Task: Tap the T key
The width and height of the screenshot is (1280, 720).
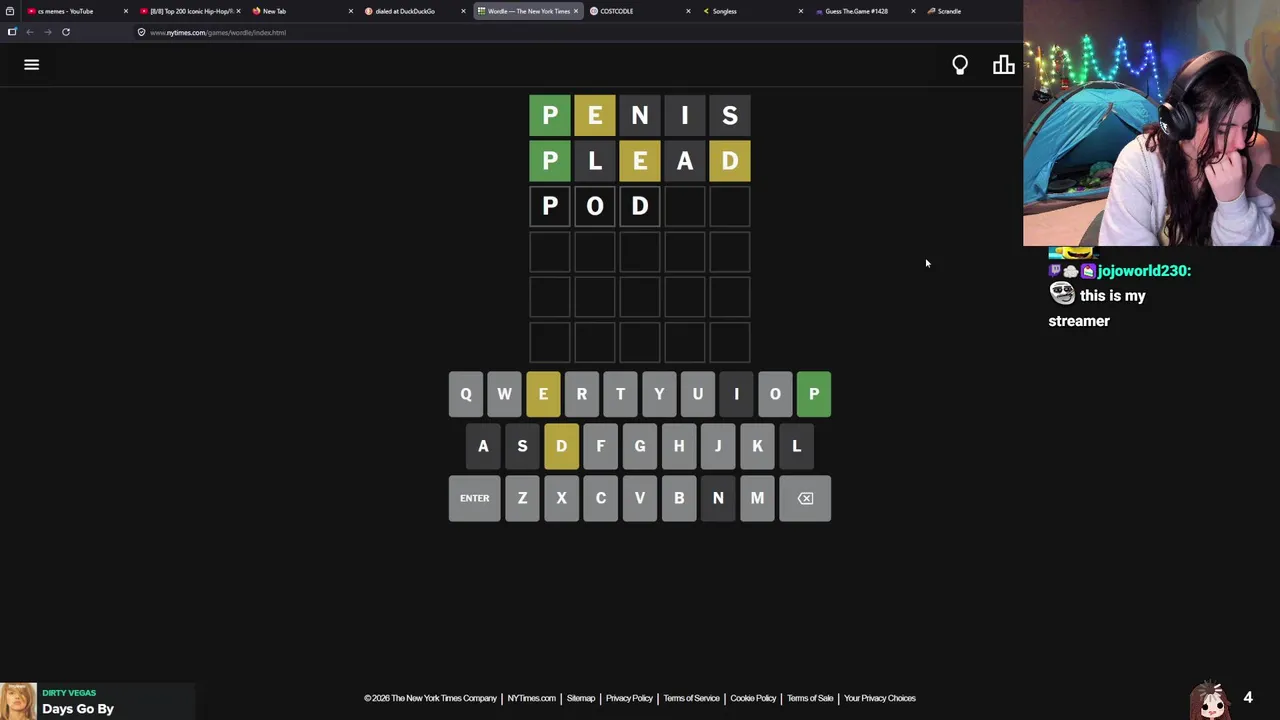Action: click(x=620, y=394)
